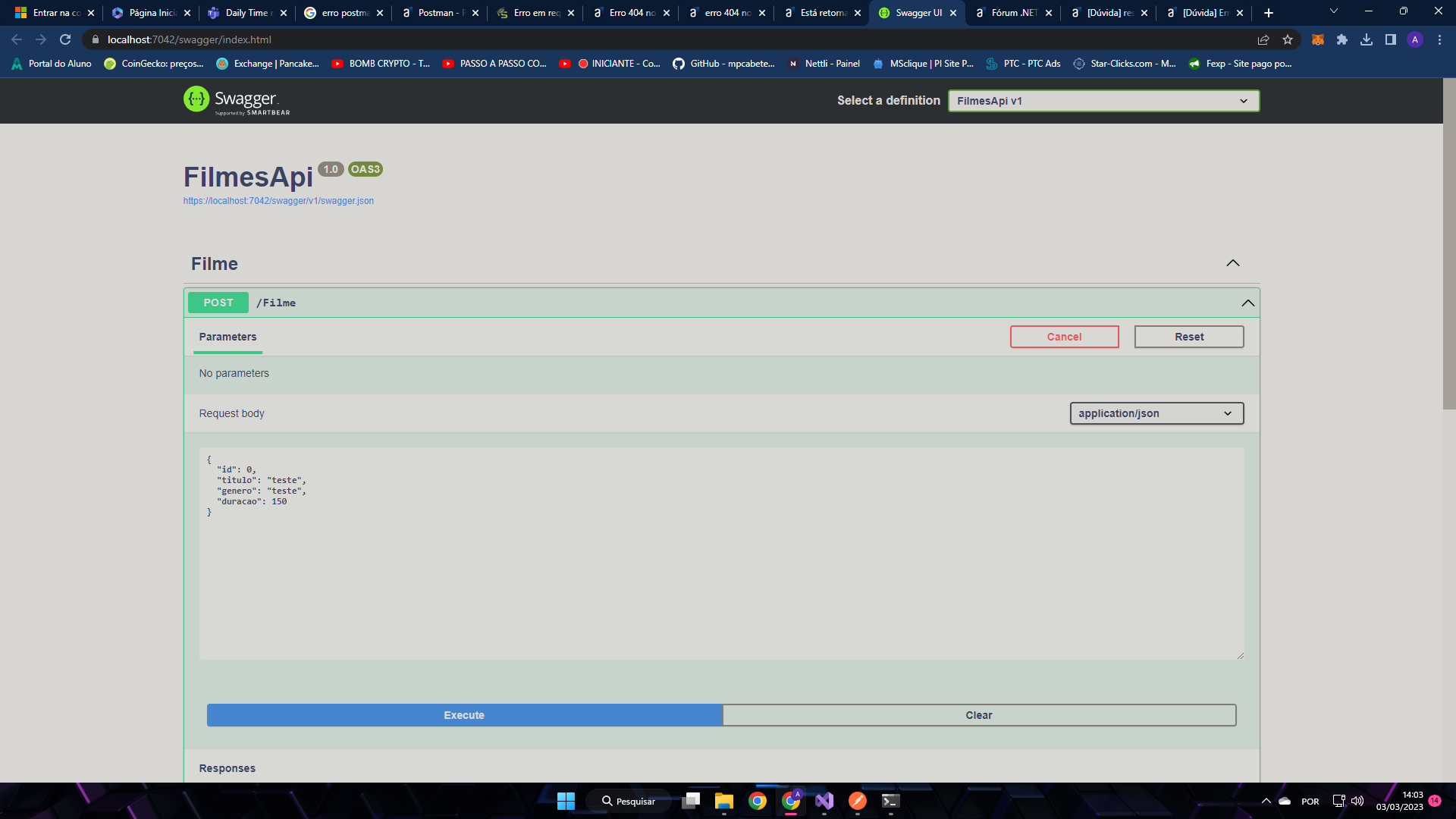
Task: Open File Explorer from taskbar
Action: pyautogui.click(x=724, y=801)
